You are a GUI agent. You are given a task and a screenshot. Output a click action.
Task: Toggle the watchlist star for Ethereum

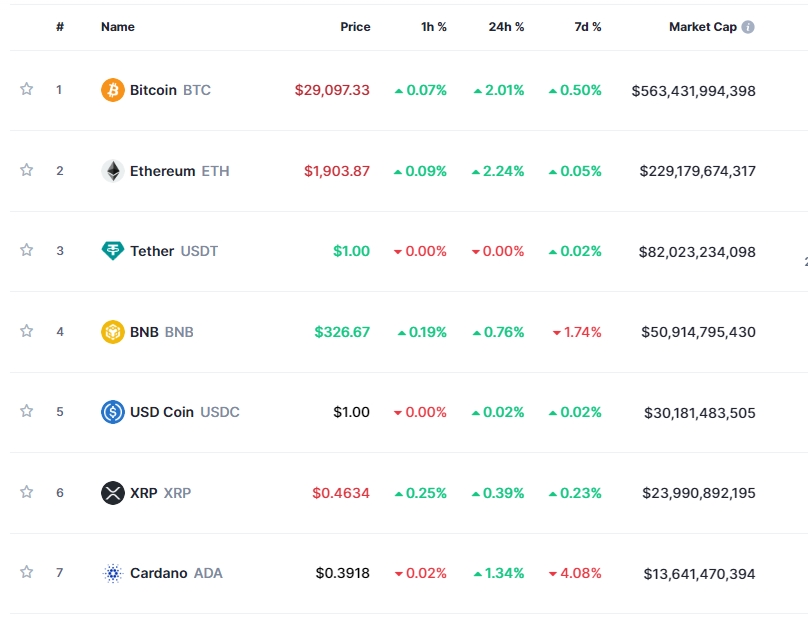[27, 170]
